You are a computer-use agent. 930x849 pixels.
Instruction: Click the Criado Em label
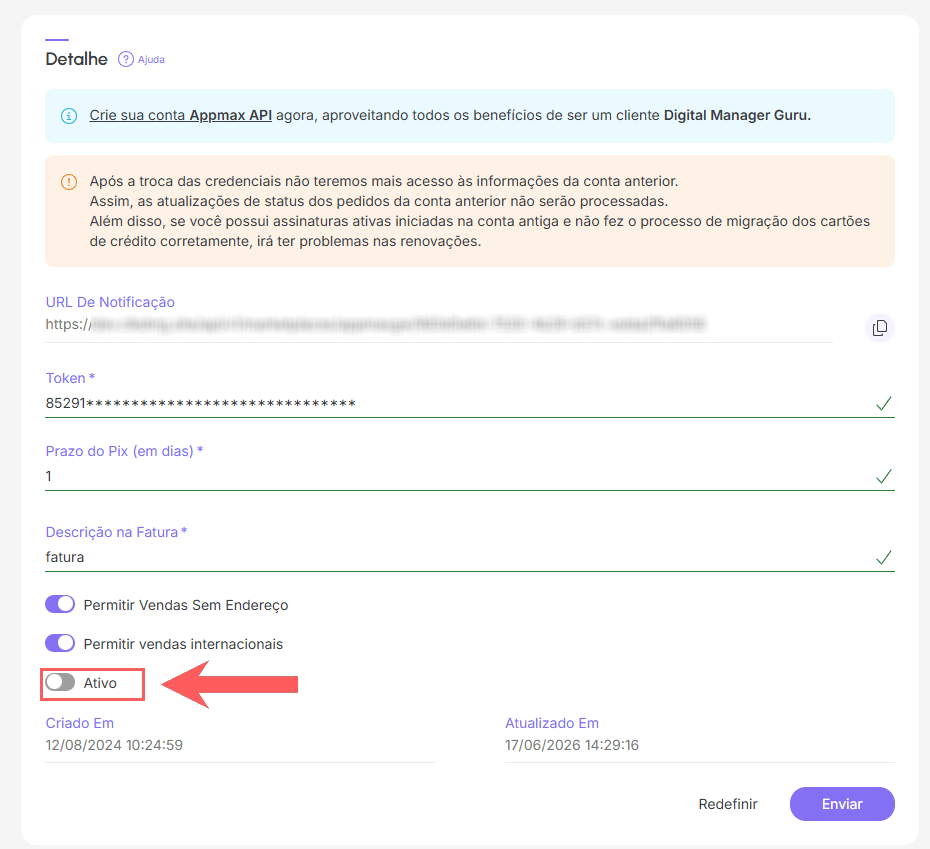(79, 723)
